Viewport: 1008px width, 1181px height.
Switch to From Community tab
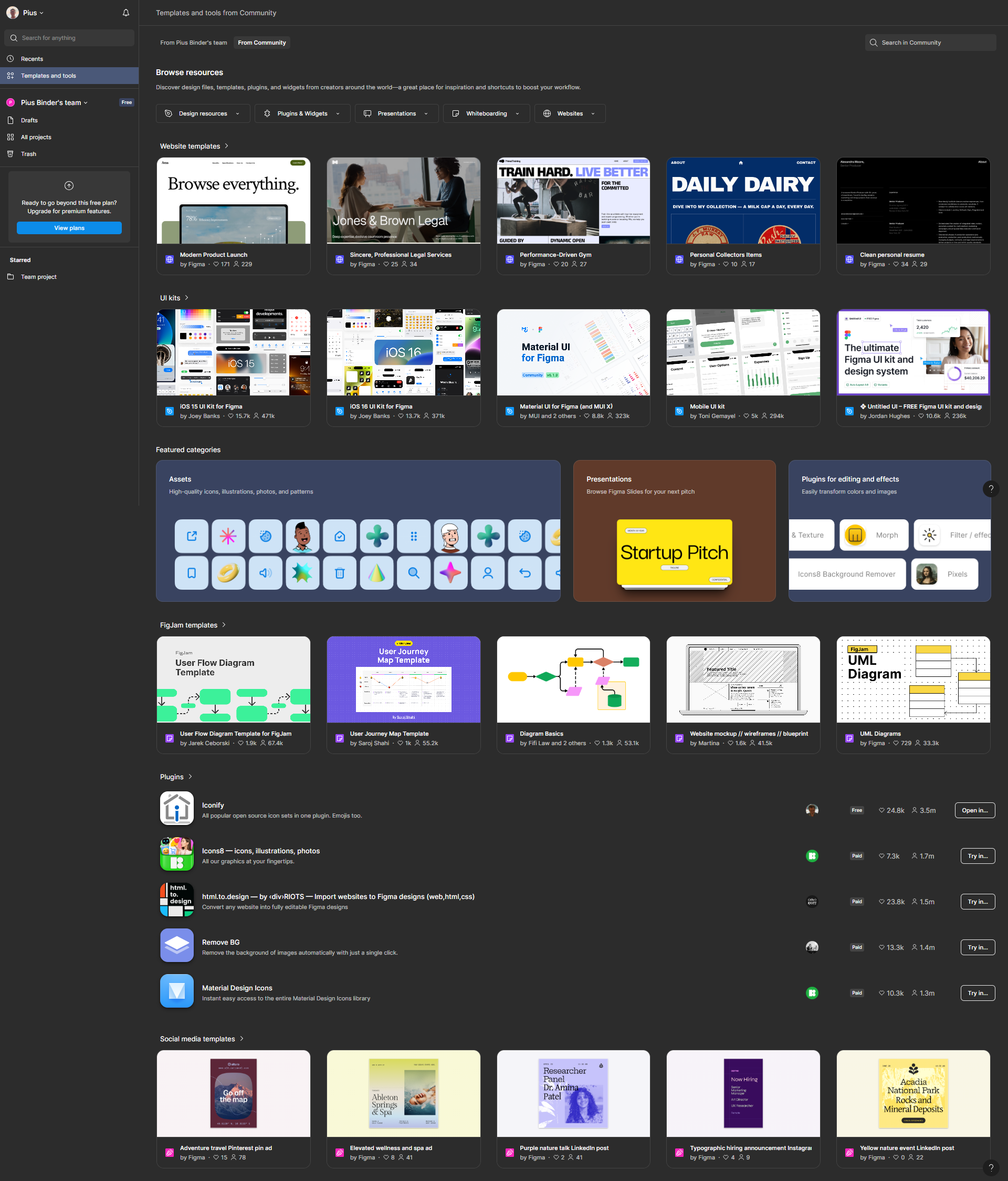tap(261, 43)
